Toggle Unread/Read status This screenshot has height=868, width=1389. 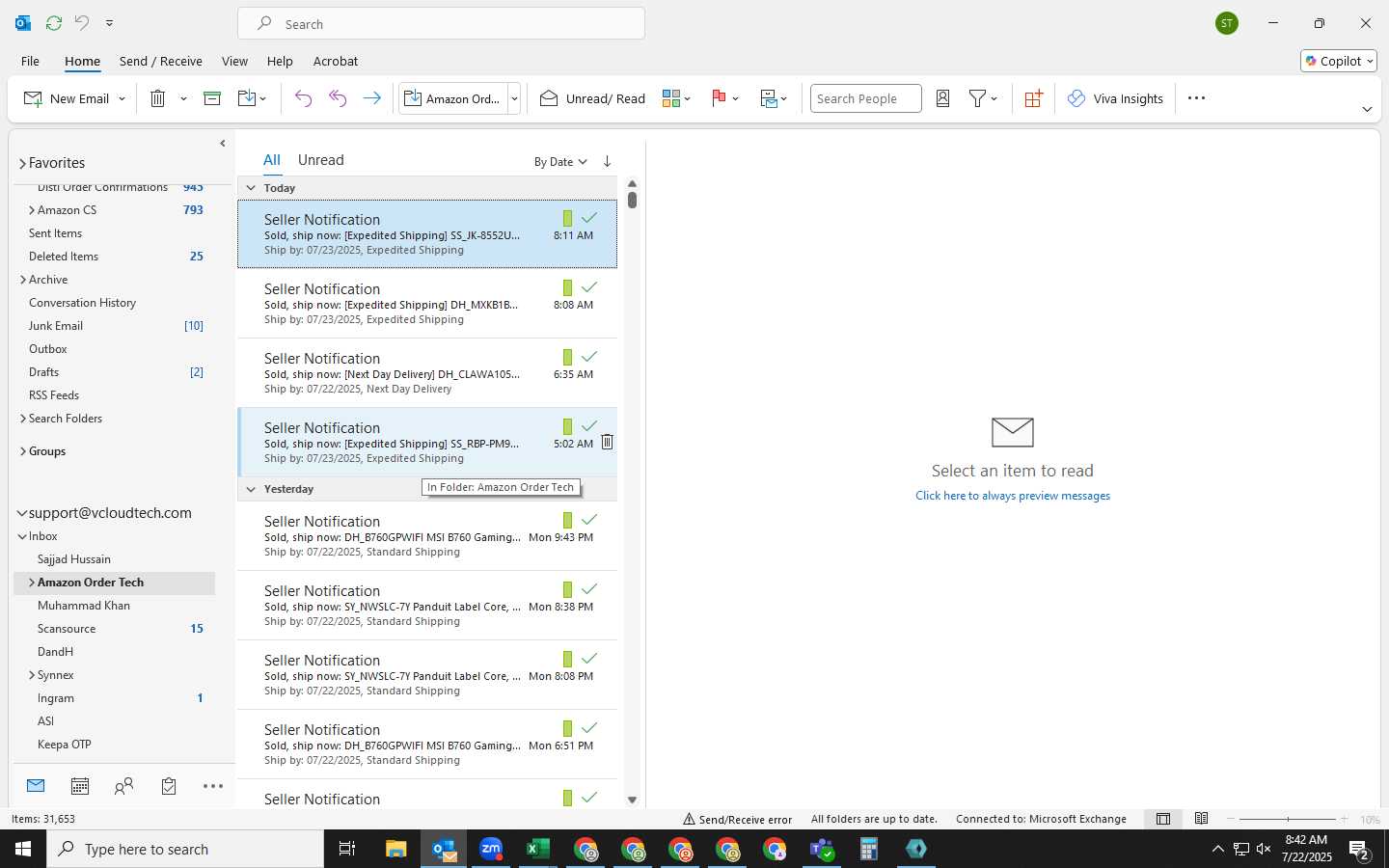coord(592,98)
